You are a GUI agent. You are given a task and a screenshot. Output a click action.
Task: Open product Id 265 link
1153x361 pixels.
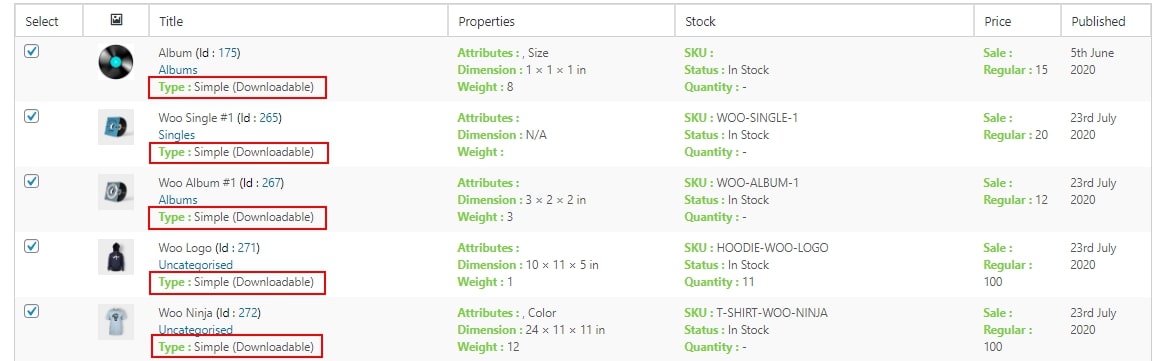[269, 118]
